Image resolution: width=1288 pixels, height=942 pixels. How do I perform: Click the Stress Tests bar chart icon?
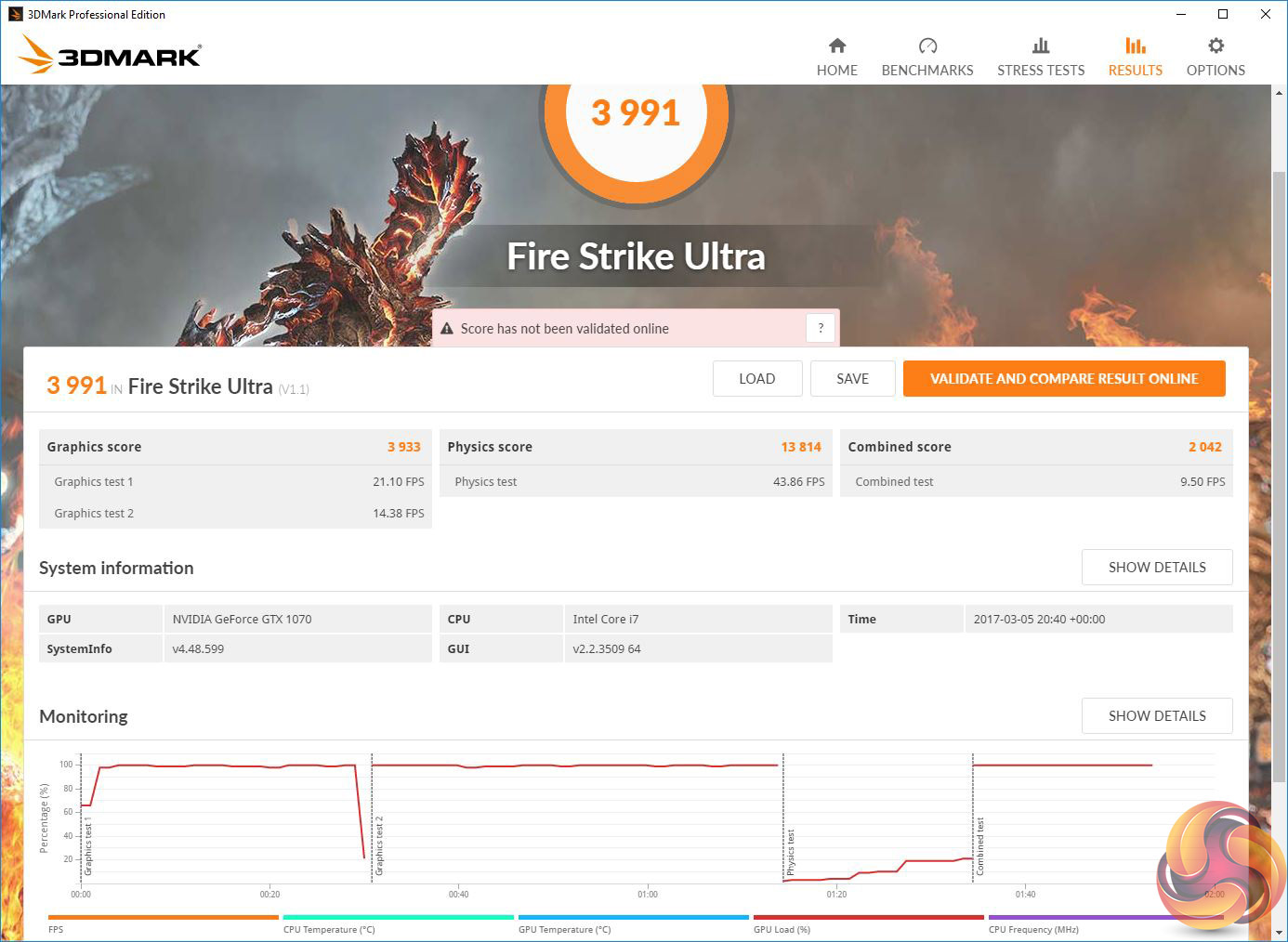pos(1041,46)
